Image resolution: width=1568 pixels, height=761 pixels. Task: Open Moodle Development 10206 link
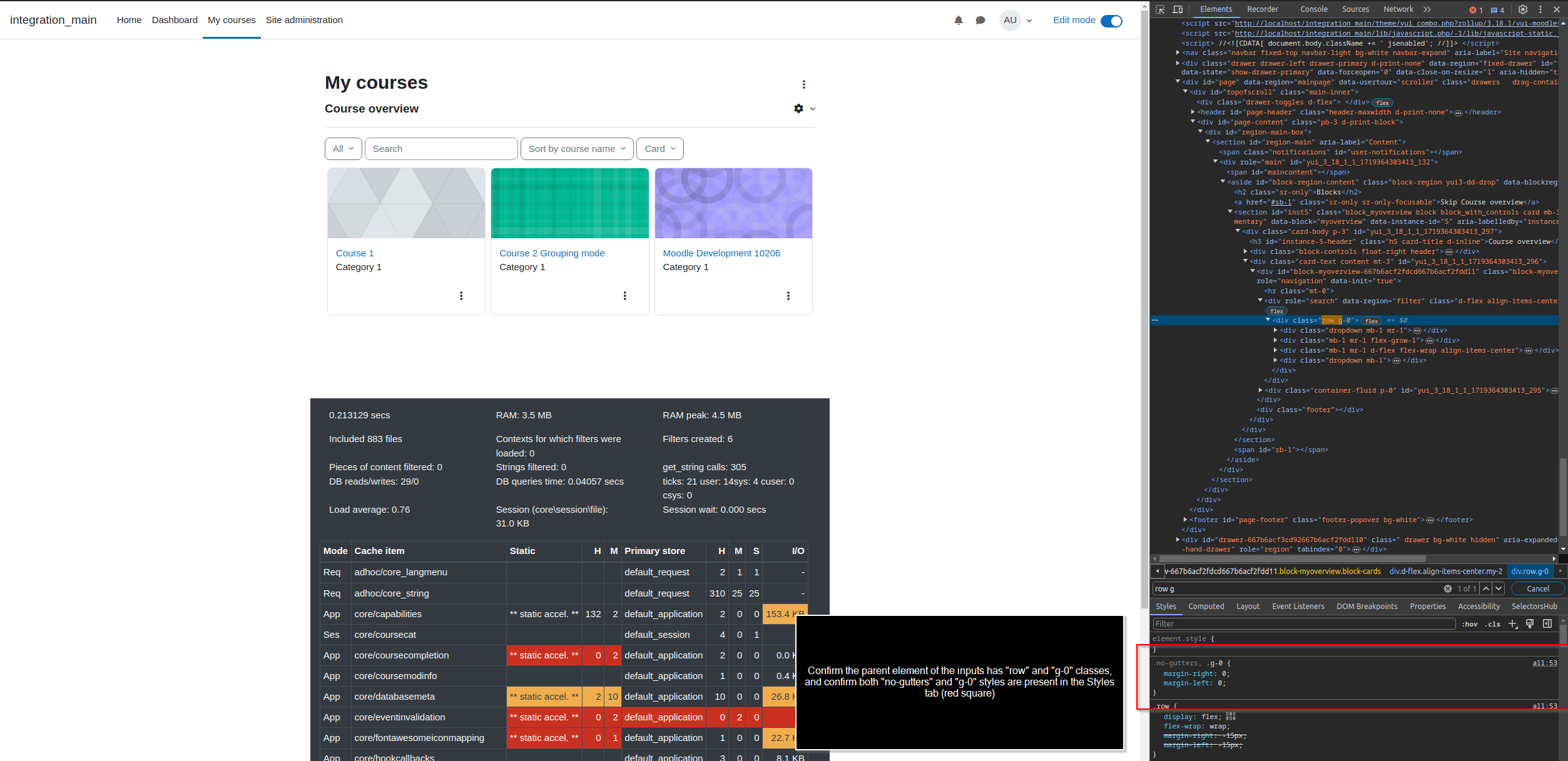[x=721, y=253]
